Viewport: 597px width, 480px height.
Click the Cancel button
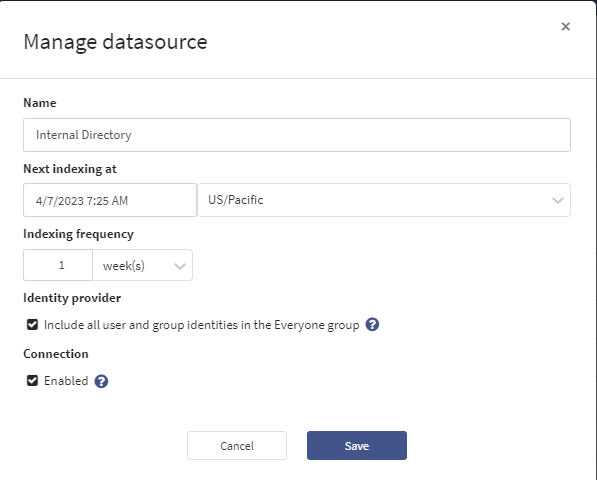coord(237,445)
